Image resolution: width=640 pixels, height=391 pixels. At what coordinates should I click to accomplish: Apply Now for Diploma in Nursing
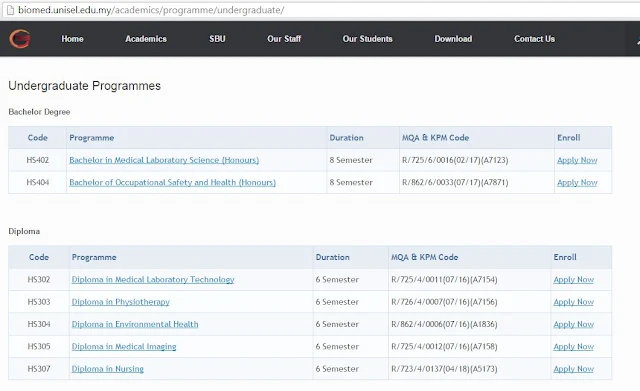click(x=573, y=369)
